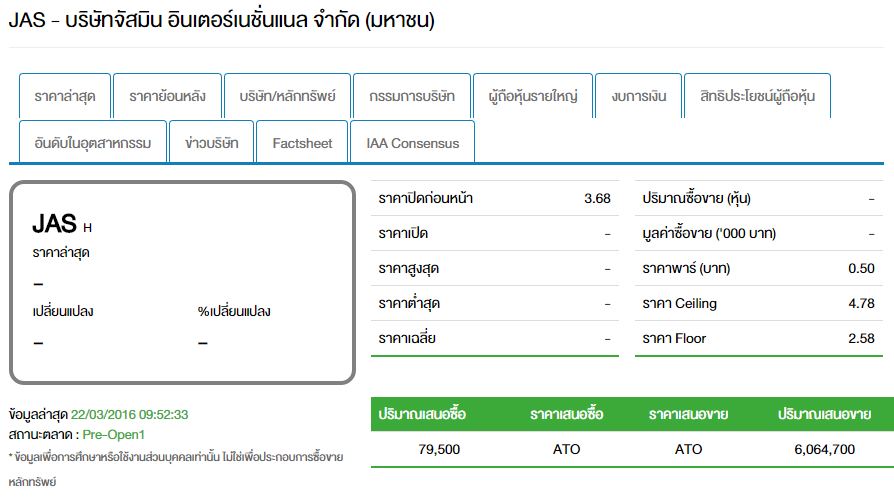
Task: Click the disclaimer note below market status
Action: click(176, 469)
